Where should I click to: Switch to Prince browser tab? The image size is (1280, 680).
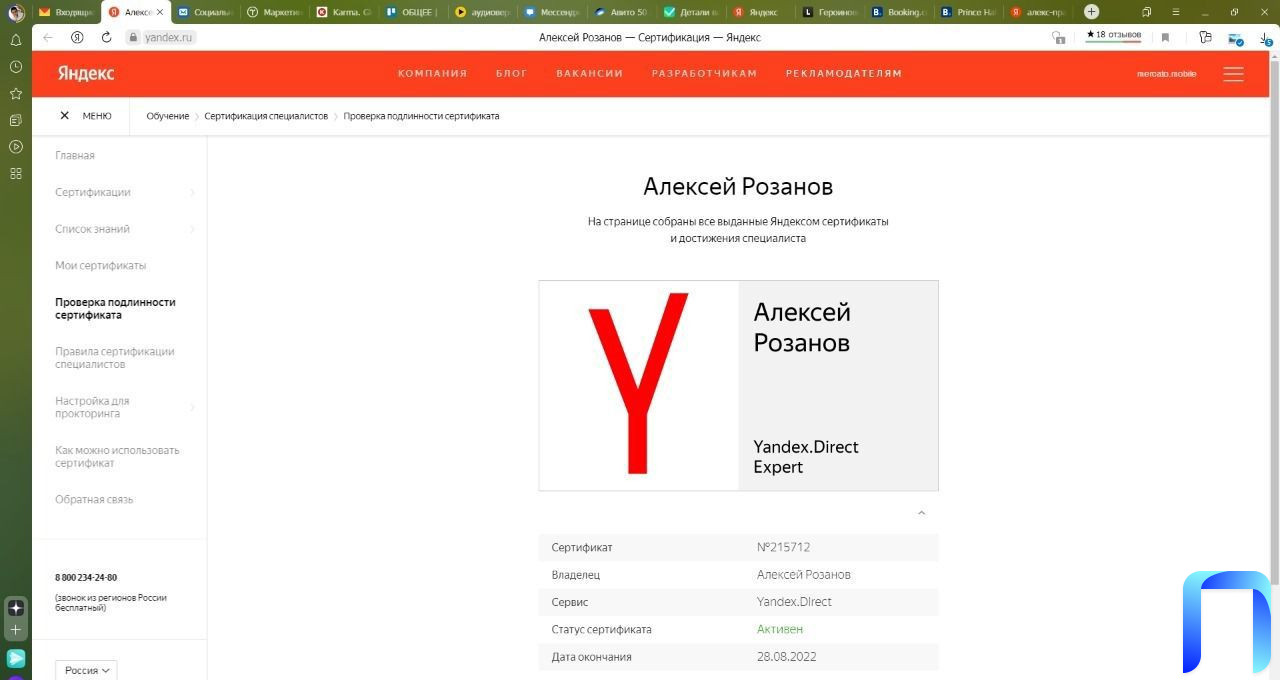tap(968, 12)
